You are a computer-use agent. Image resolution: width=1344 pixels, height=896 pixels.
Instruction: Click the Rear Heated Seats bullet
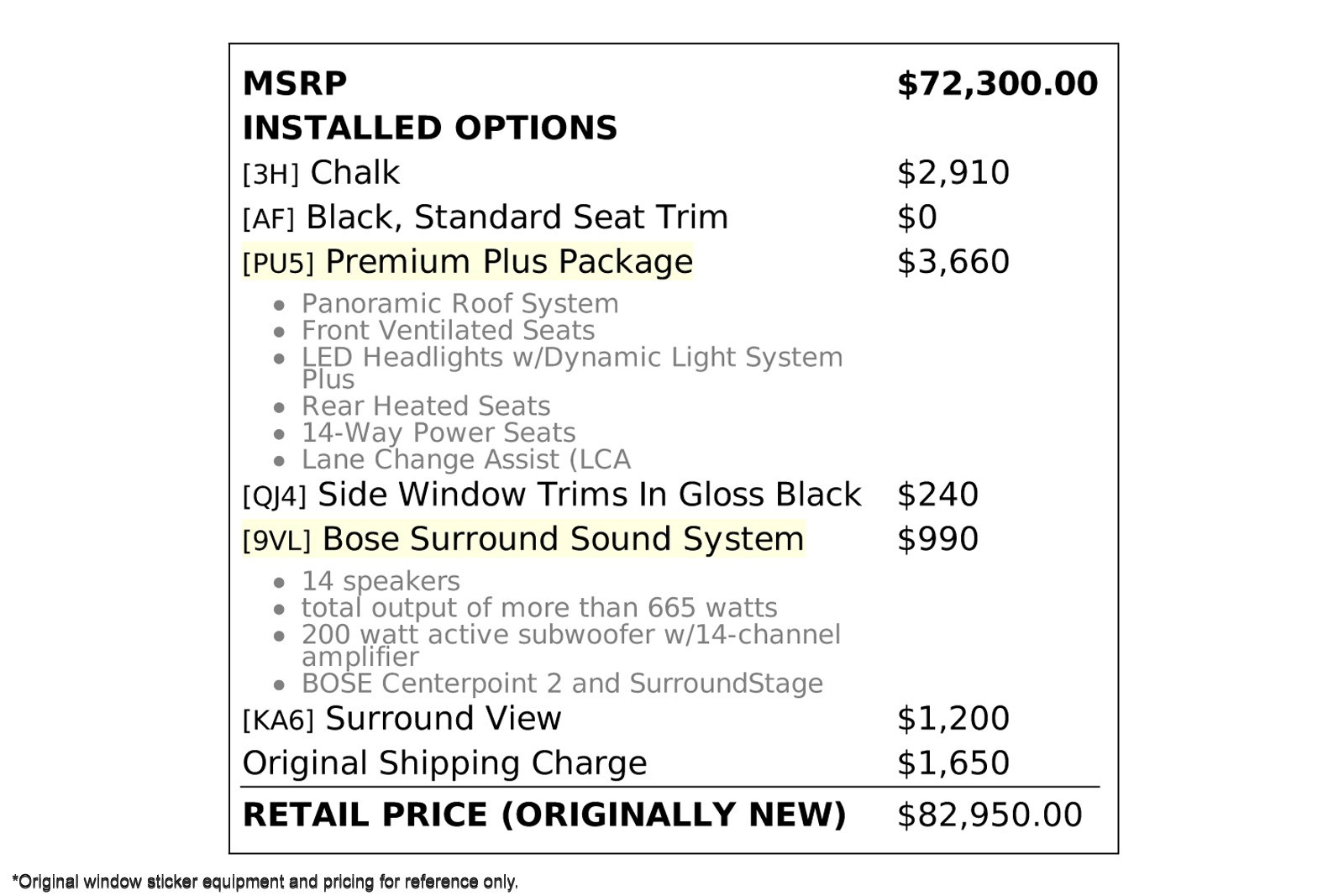pos(426,406)
